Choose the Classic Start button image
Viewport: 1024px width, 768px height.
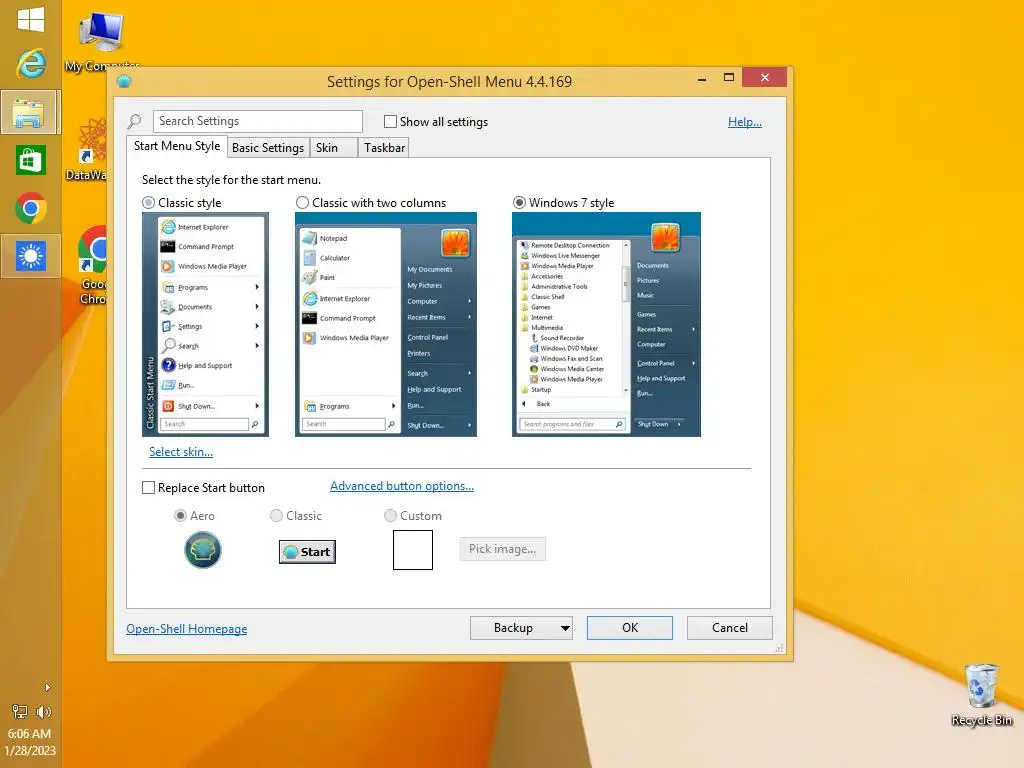[x=307, y=552]
